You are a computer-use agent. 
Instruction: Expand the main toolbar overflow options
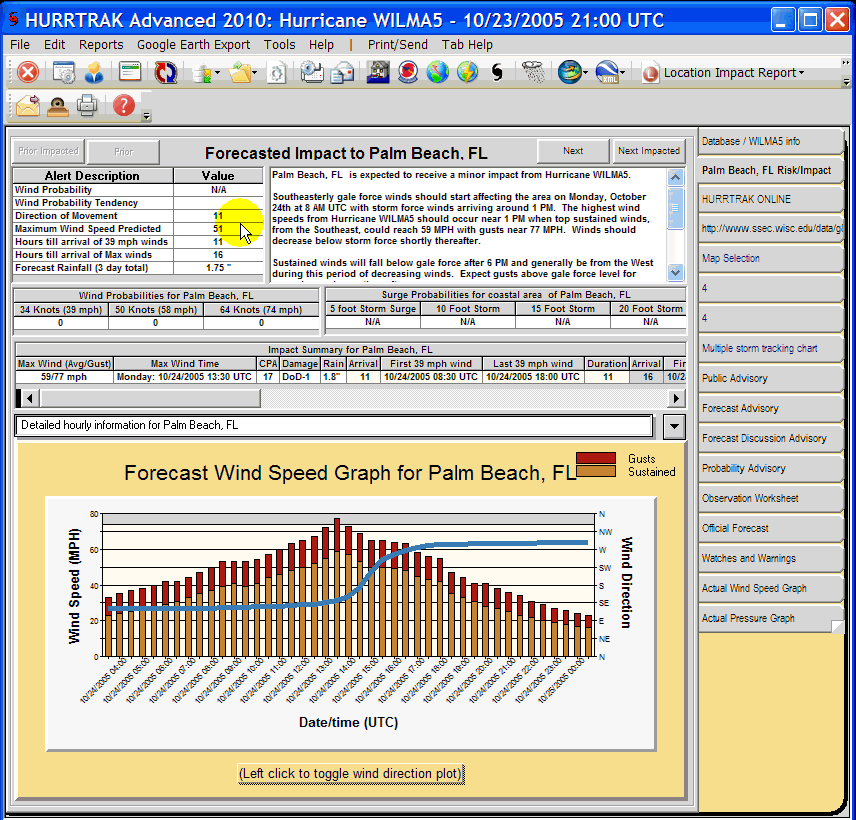(846, 82)
